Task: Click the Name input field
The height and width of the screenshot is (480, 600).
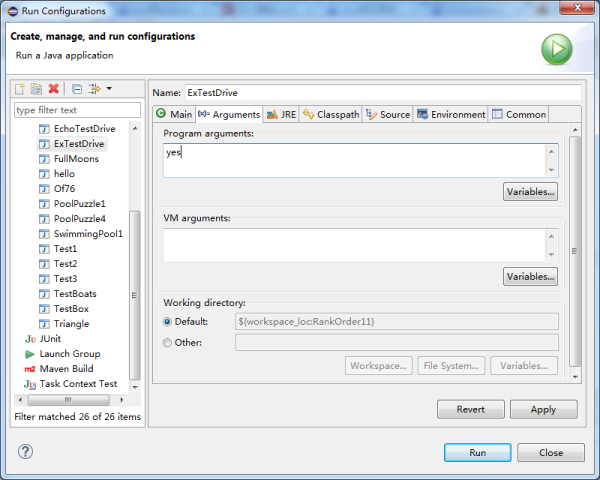Action: pyautogui.click(x=383, y=93)
